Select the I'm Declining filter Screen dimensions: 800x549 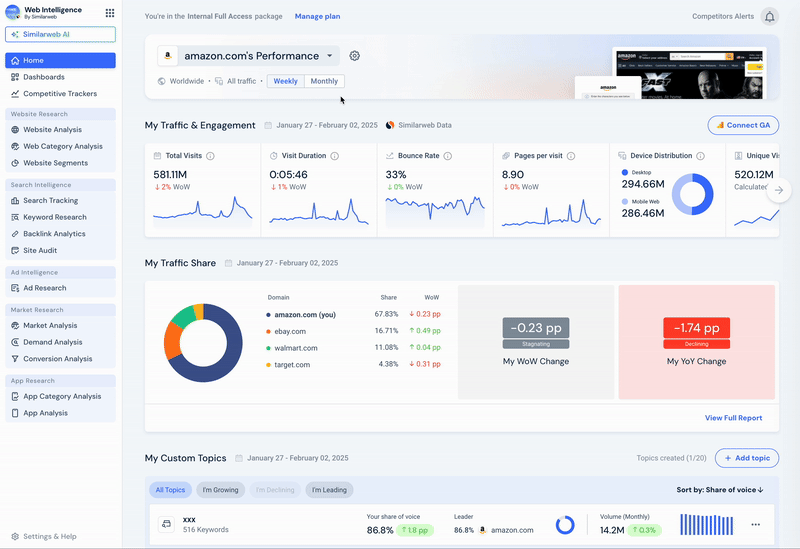[x=275, y=490]
